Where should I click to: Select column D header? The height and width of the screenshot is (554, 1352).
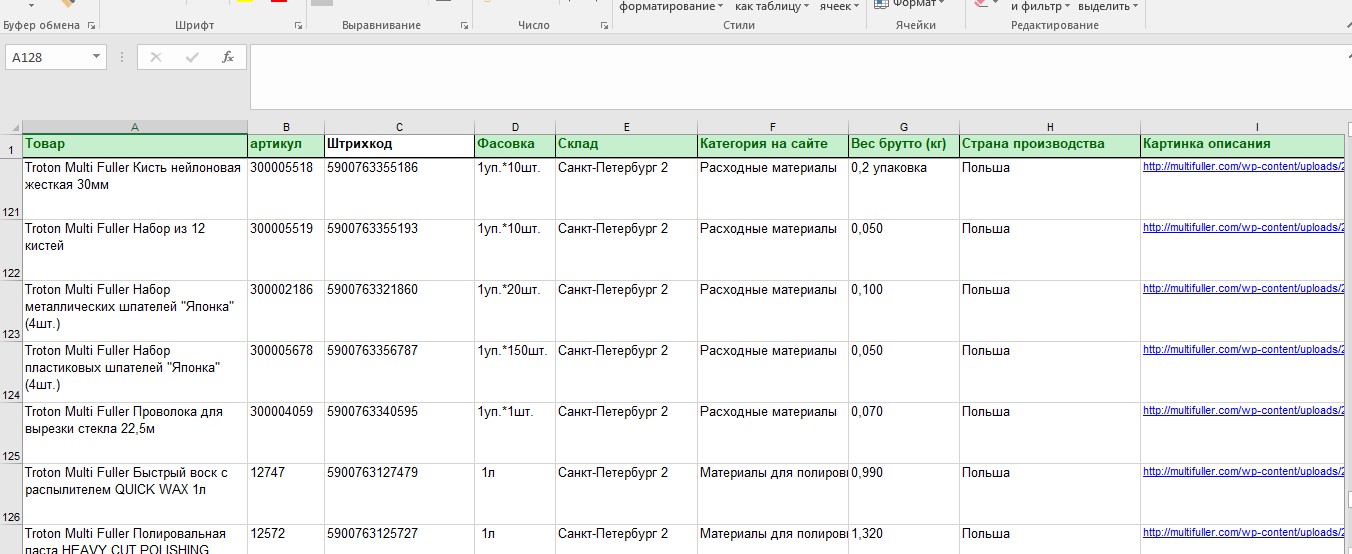point(515,127)
